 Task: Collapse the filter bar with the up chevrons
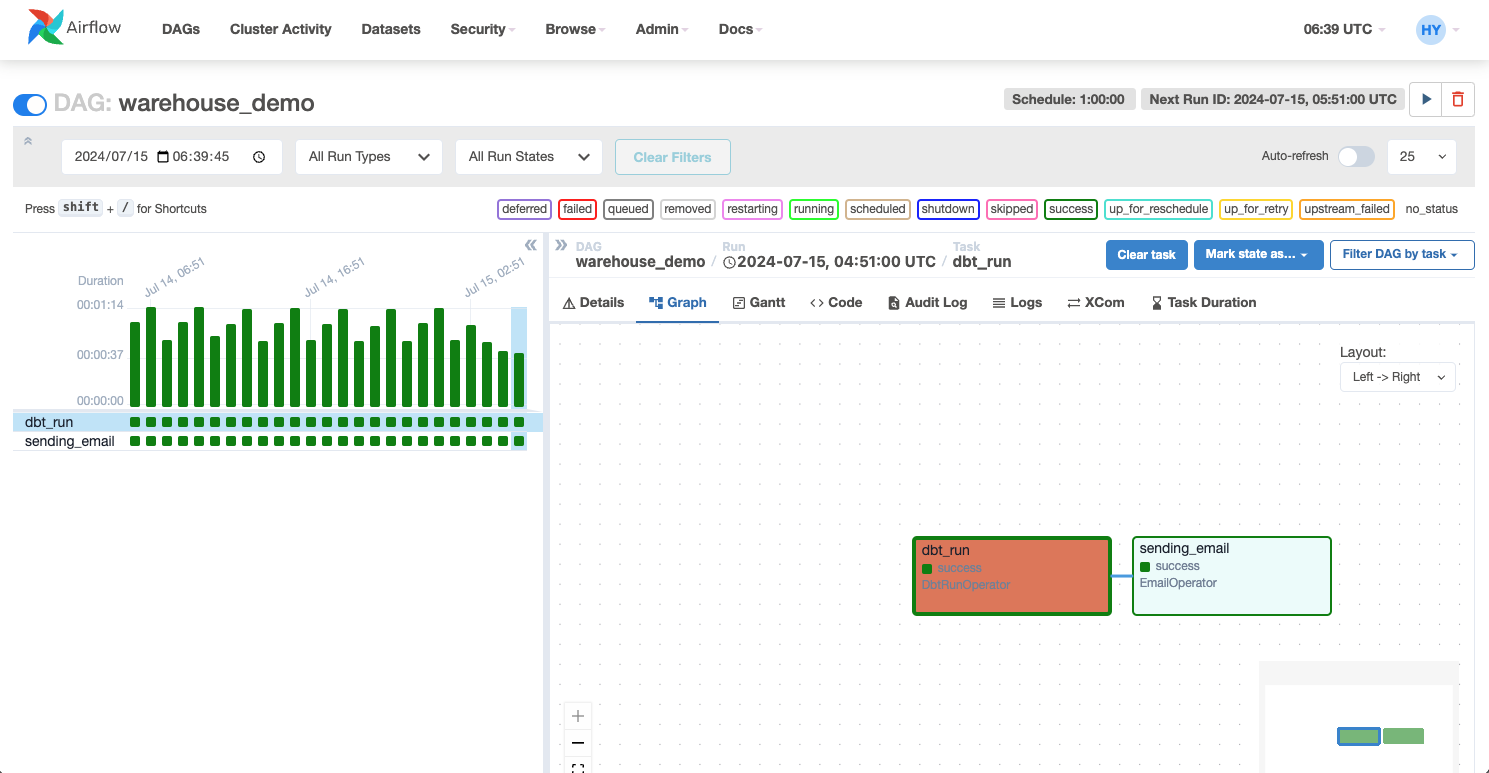tap(28, 143)
